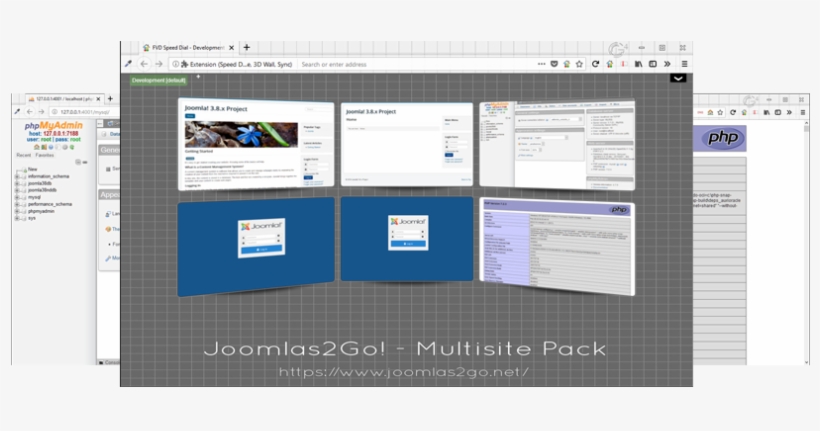Go back in the FVD Speed Dial browser
Viewport: 820px width, 431px height.
coord(144,64)
